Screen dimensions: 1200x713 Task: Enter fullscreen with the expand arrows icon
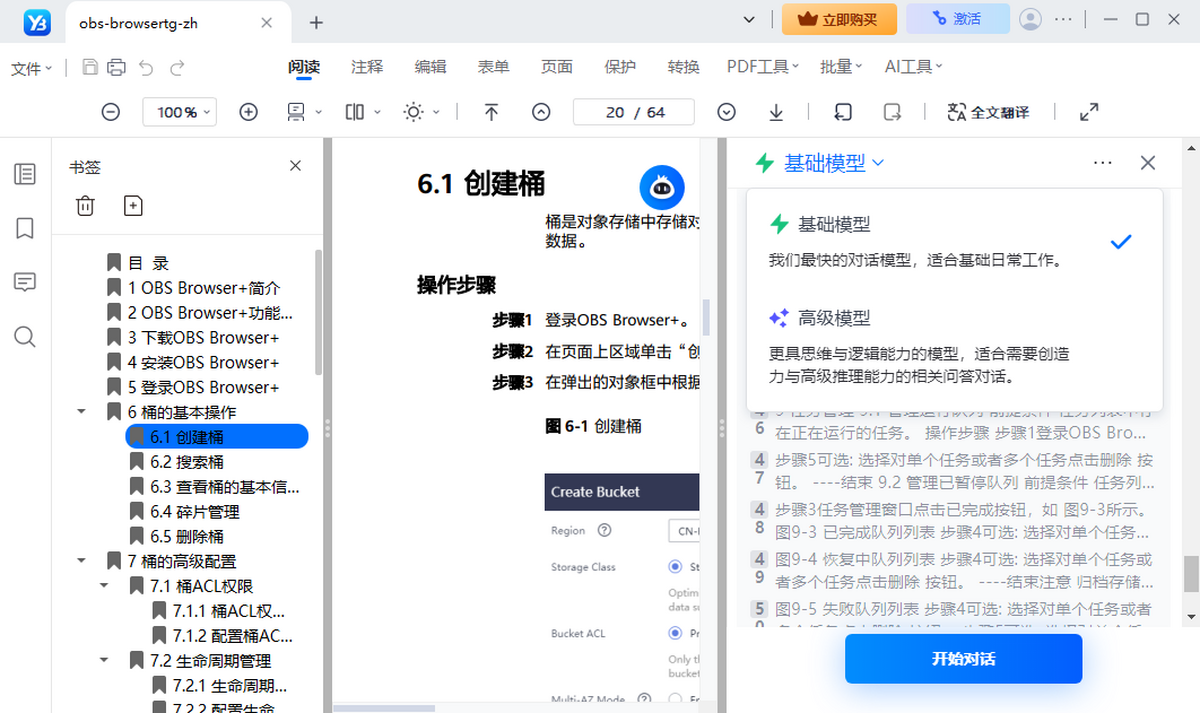coord(1090,112)
